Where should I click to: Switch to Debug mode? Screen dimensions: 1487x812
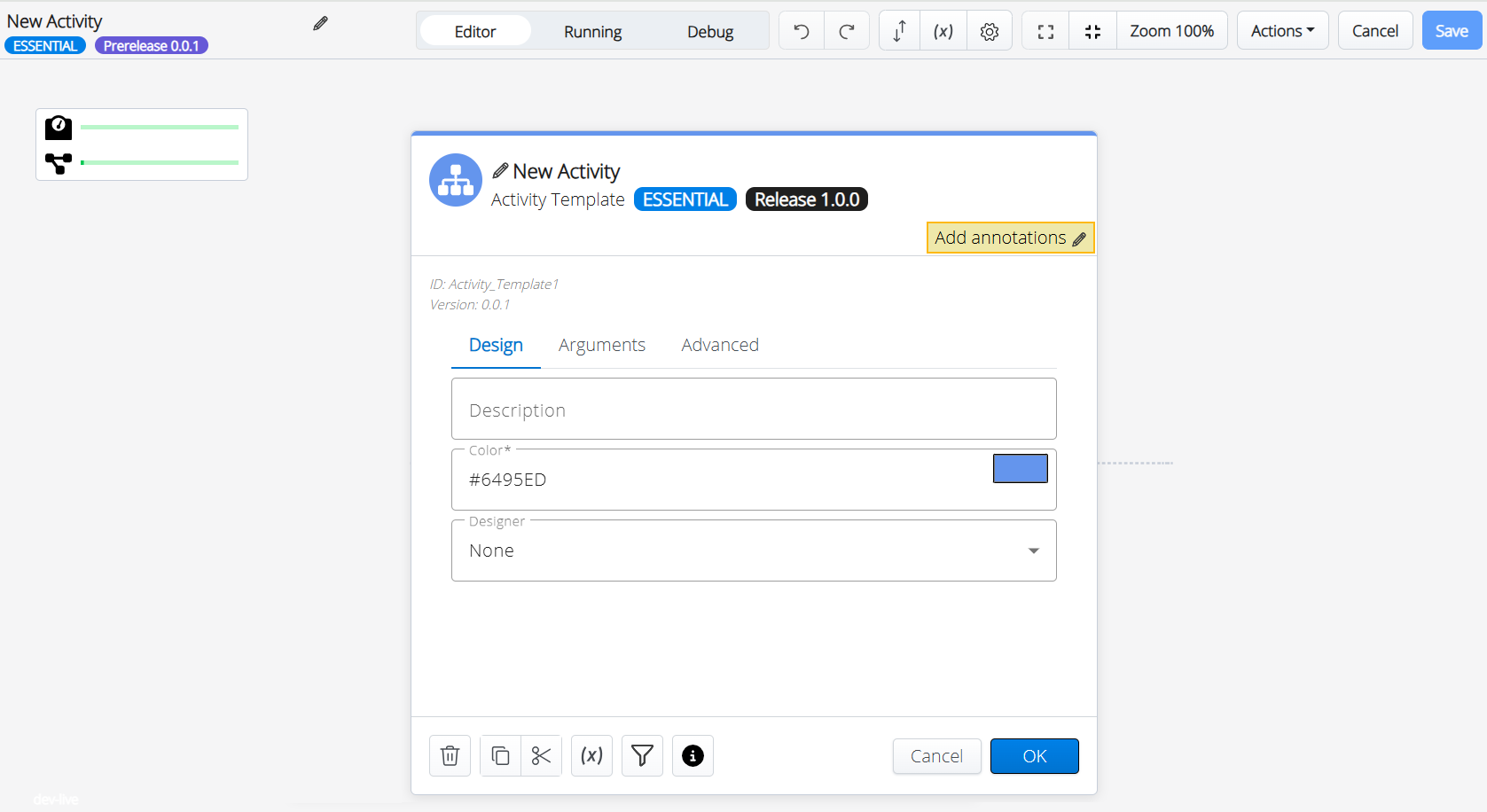coord(709,31)
